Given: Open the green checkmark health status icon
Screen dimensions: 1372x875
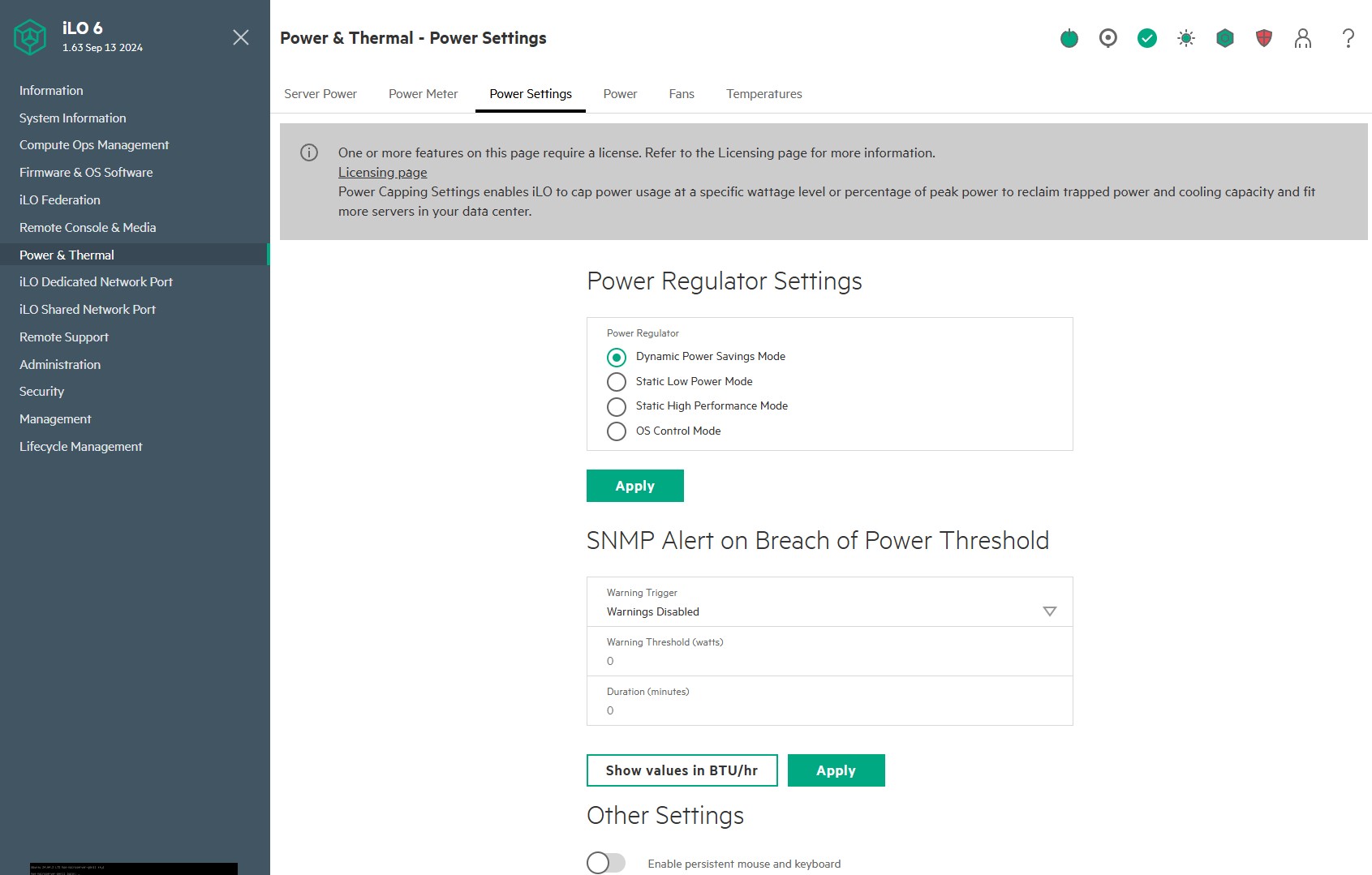Looking at the screenshot, I should click(x=1146, y=38).
